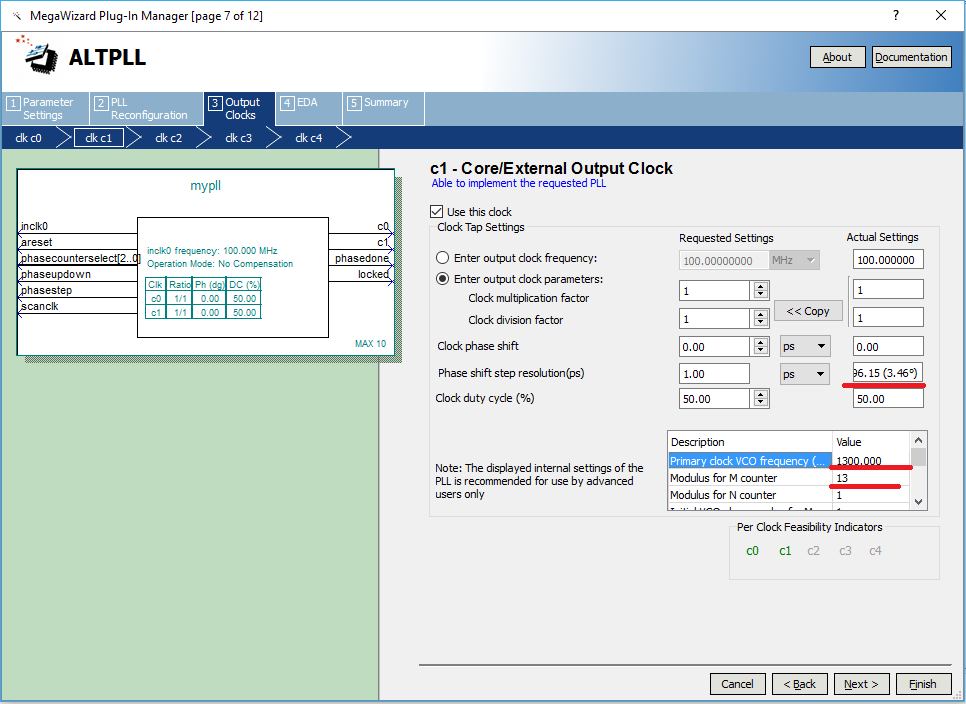
Task: Click the << Copy button
Action: [808, 311]
